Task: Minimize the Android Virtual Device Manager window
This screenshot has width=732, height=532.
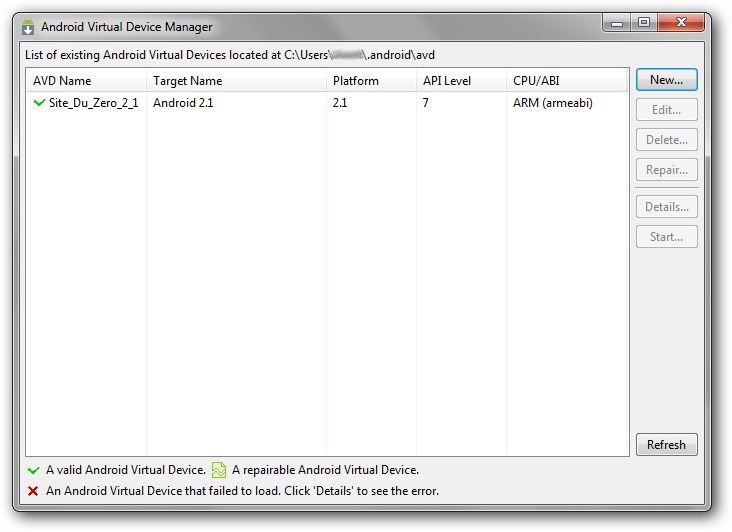Action: [617, 22]
